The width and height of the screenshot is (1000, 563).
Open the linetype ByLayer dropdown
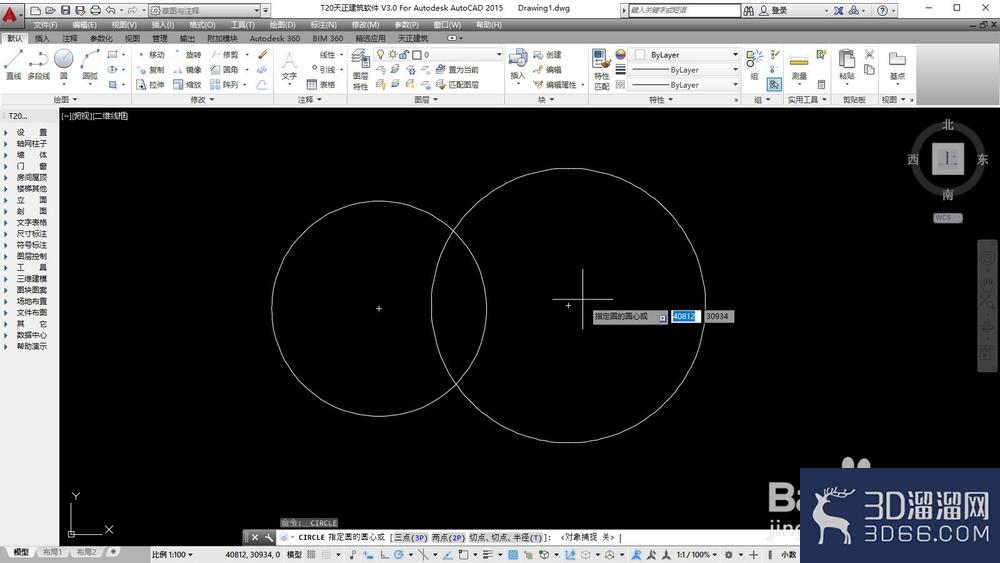(684, 84)
